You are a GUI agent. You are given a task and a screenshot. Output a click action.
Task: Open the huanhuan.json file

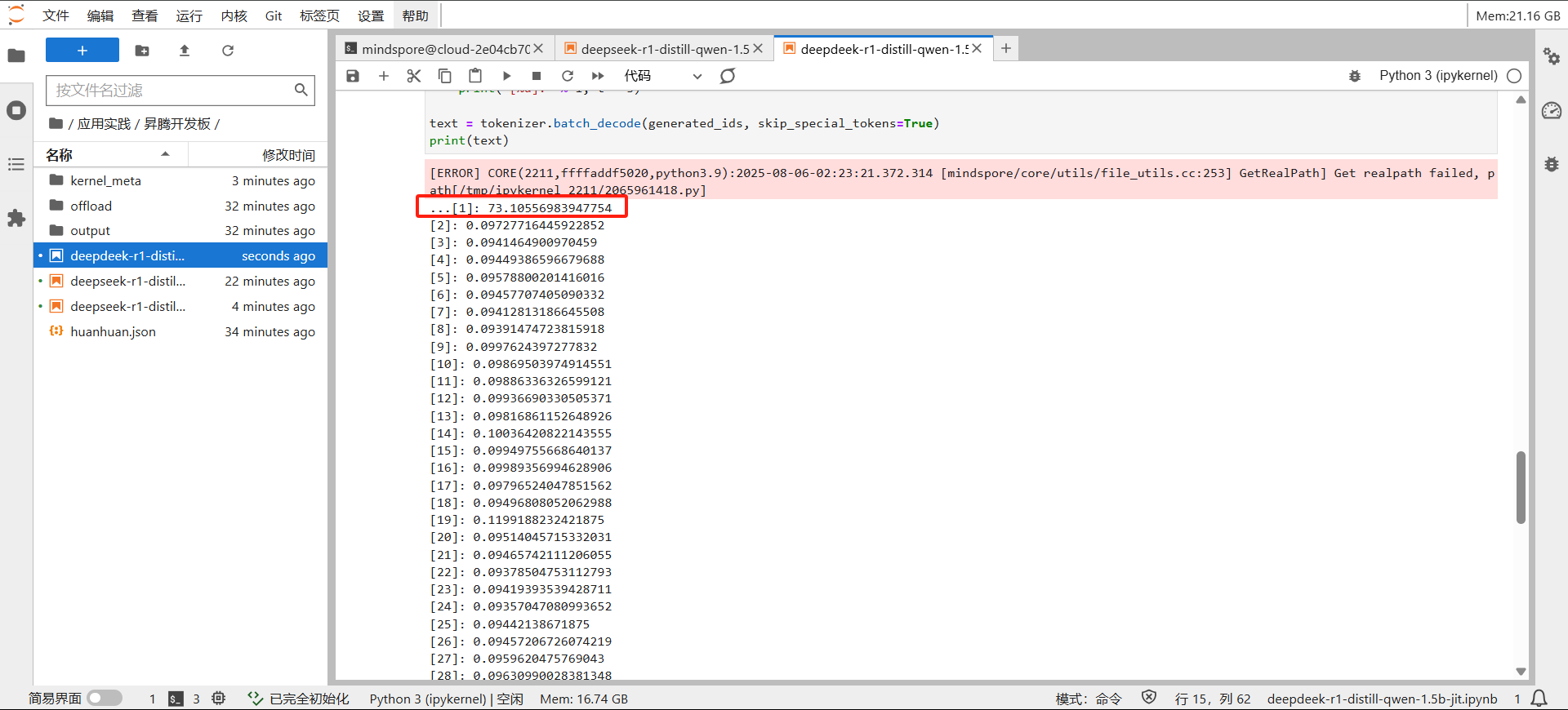click(x=113, y=331)
